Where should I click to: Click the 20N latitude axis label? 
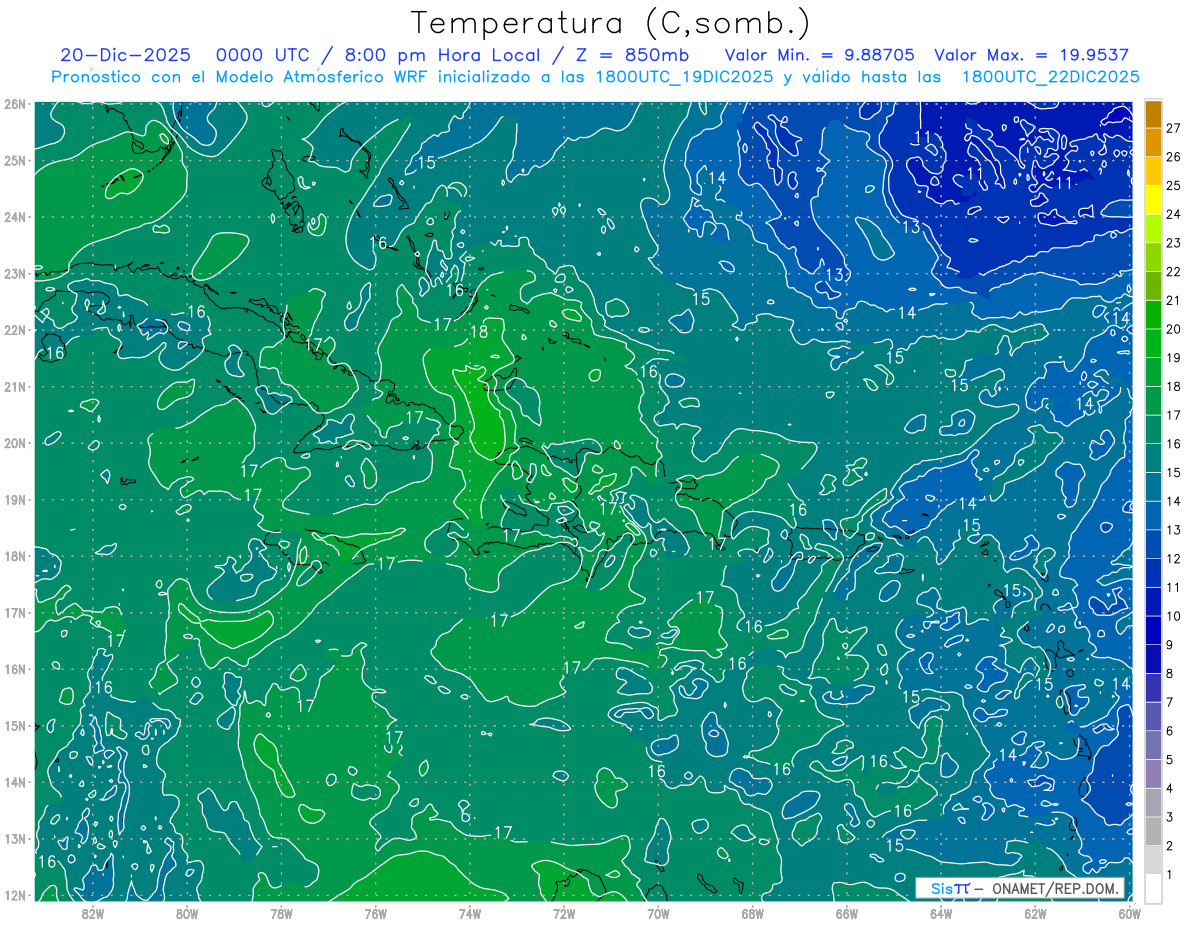[15, 443]
